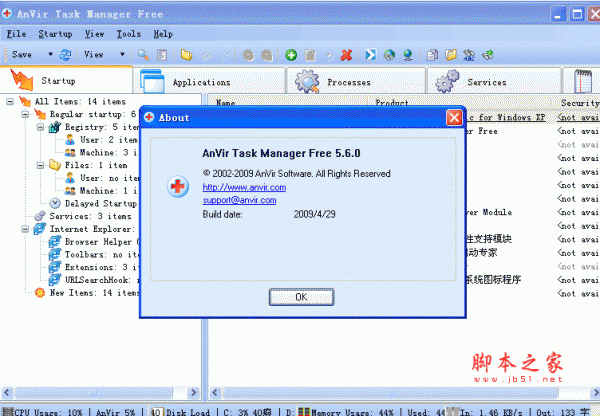Collapse the Regular startup tree node
Viewport: 600px width, 416px height.
click(x=25, y=114)
